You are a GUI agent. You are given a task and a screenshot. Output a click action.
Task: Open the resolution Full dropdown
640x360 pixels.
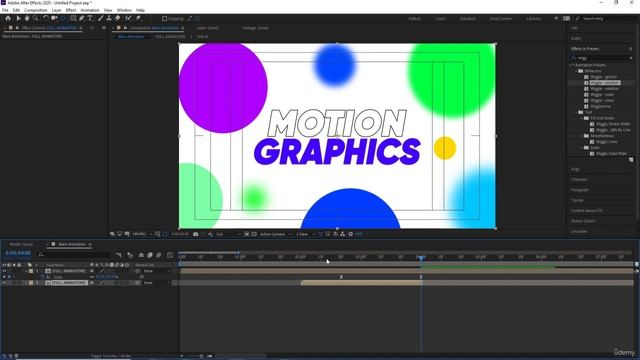228,234
